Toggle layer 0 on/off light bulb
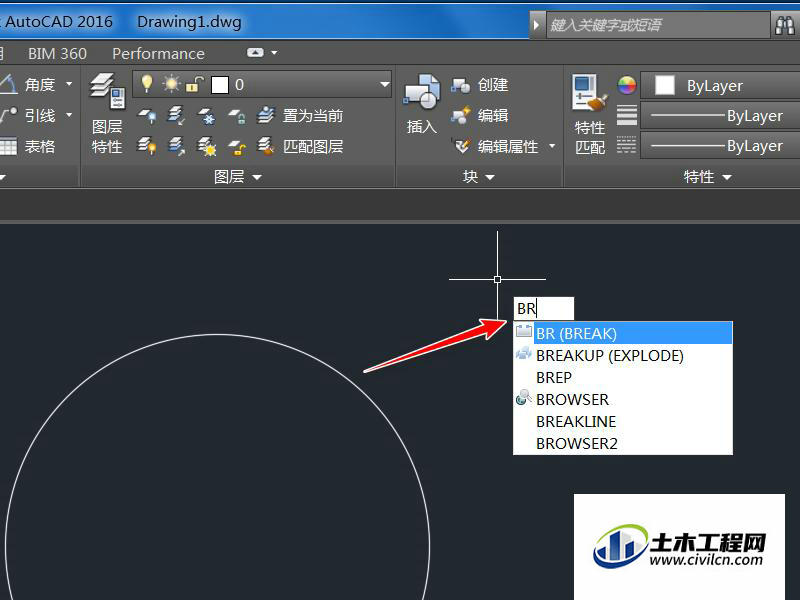Image resolution: width=800 pixels, height=600 pixels. click(147, 84)
